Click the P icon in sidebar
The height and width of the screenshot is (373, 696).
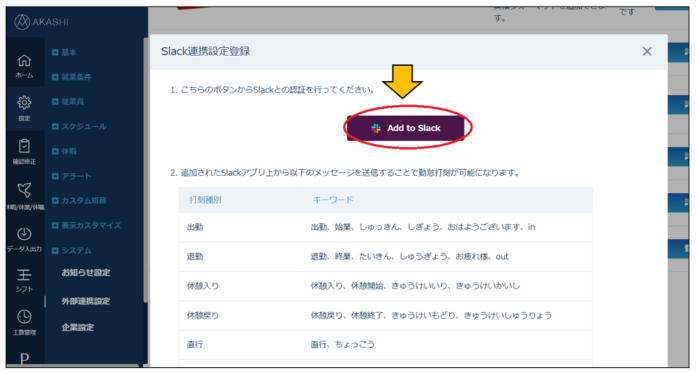click(24, 358)
